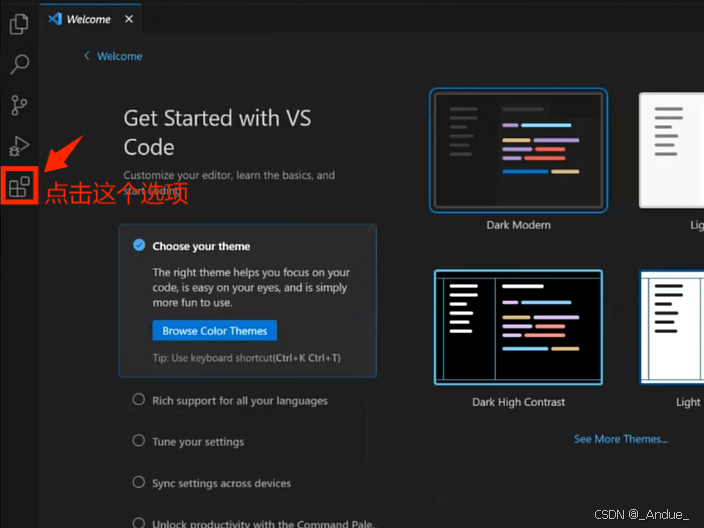The image size is (704, 528).
Task: Expand the Tune your settings step
Action: tap(198, 442)
